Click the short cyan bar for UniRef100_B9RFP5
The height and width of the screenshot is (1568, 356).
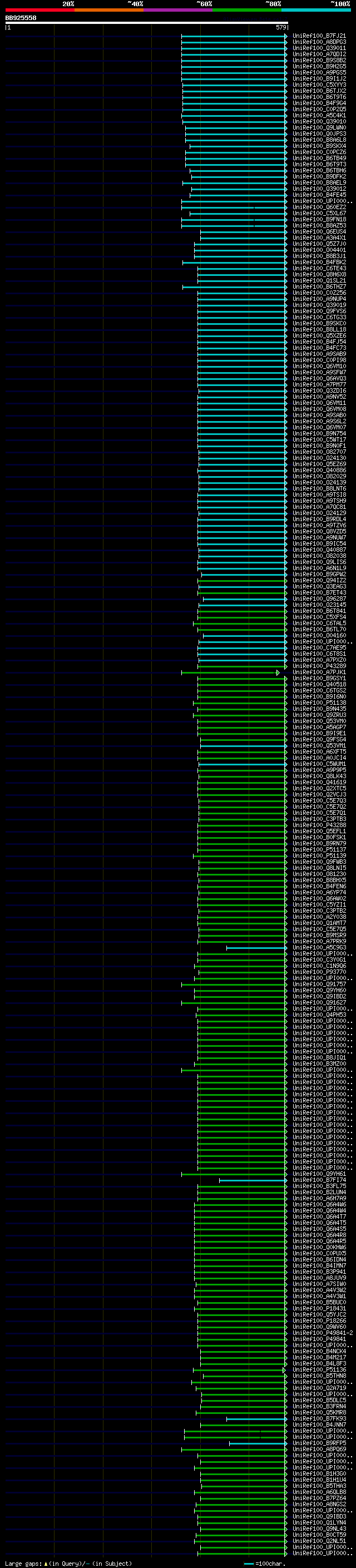(258, 1443)
